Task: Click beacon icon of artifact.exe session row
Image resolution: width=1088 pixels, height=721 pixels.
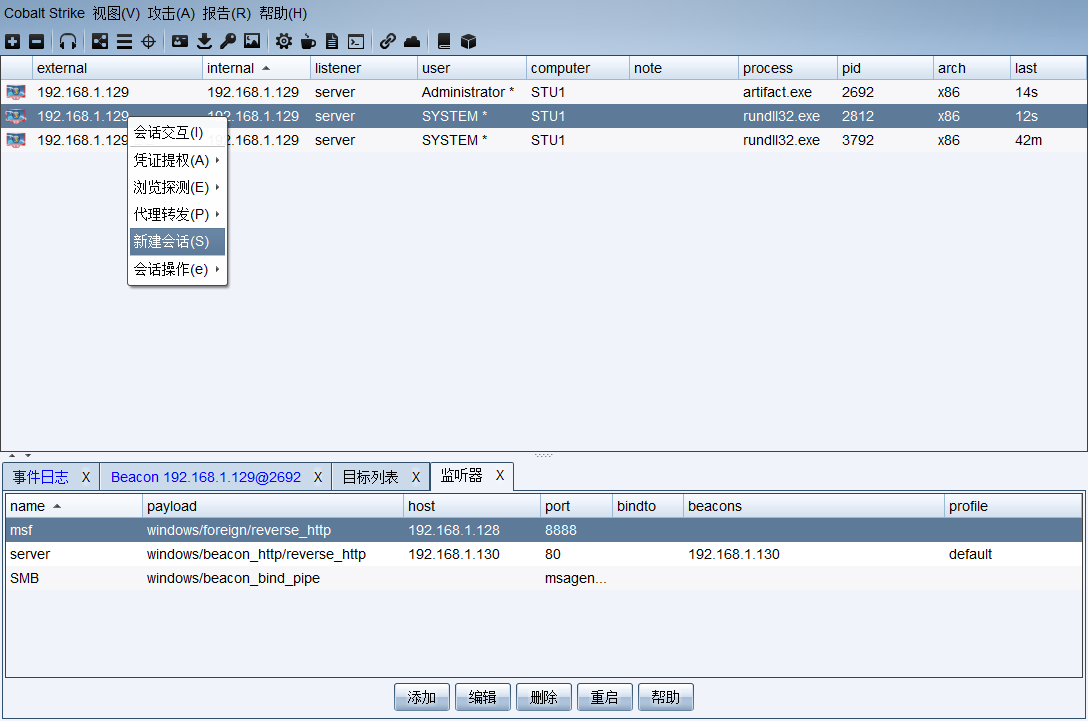Action: [x=16, y=92]
